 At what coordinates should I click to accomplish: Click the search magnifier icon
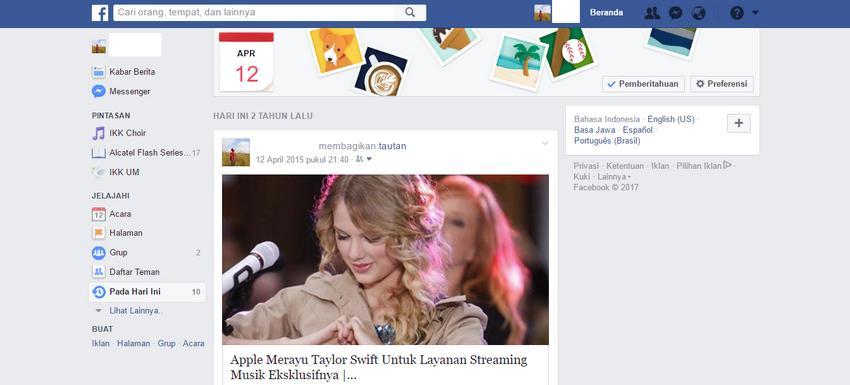pos(410,12)
